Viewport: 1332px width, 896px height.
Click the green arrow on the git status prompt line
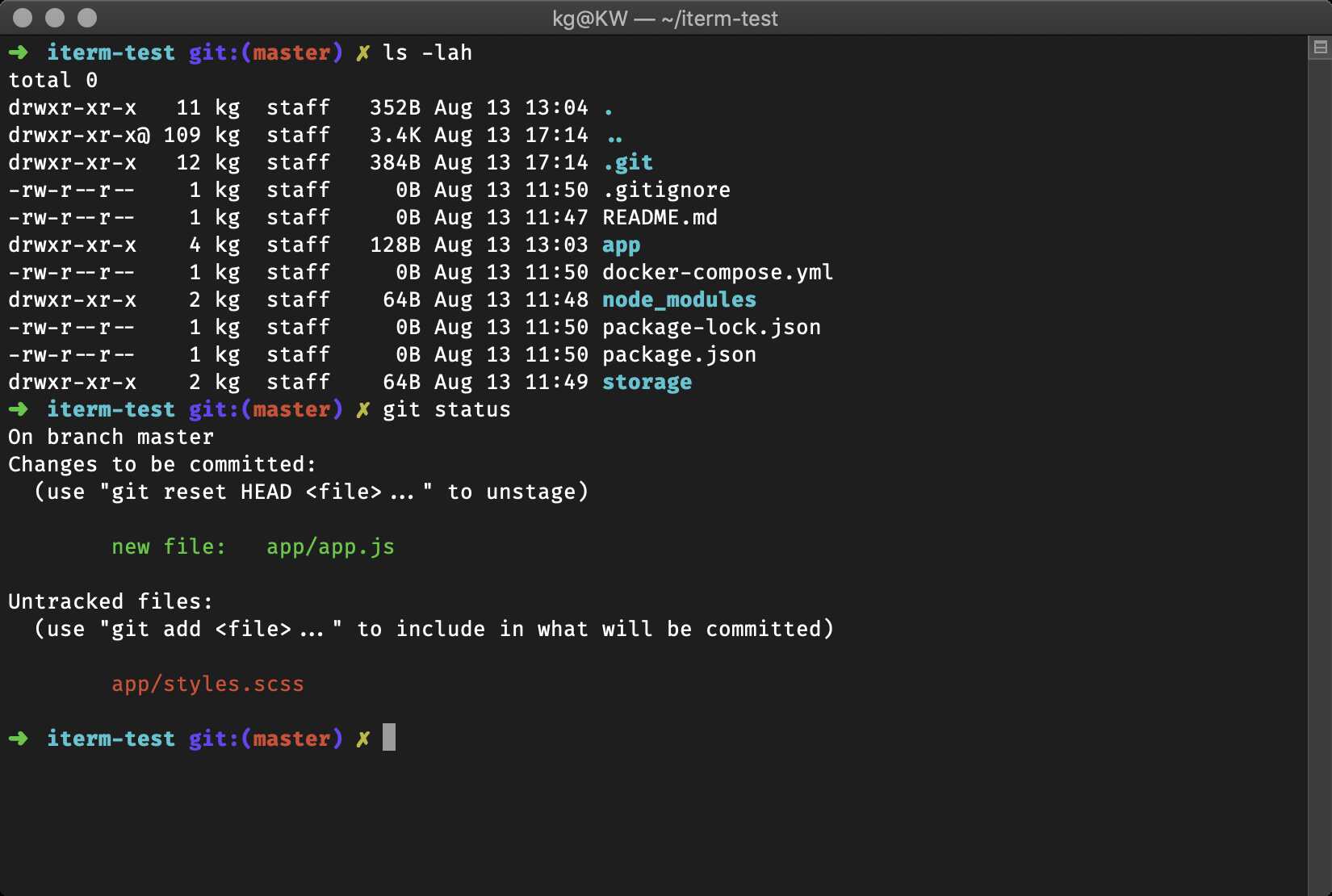[x=19, y=409]
